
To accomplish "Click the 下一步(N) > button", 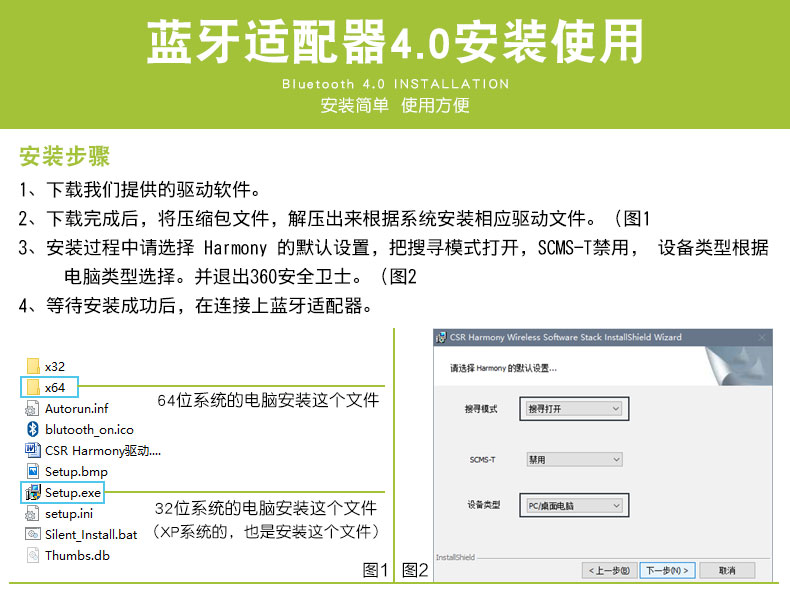I will (x=667, y=570).
